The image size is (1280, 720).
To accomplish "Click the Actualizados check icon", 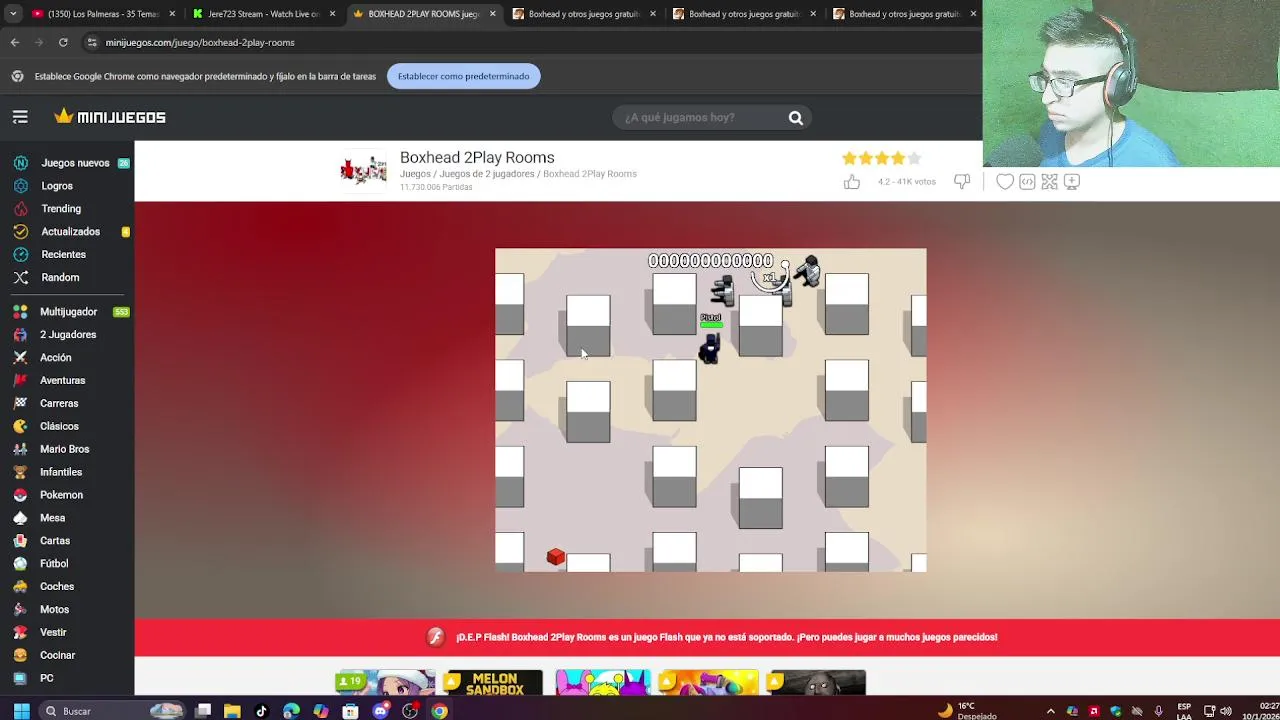I will (x=20, y=232).
